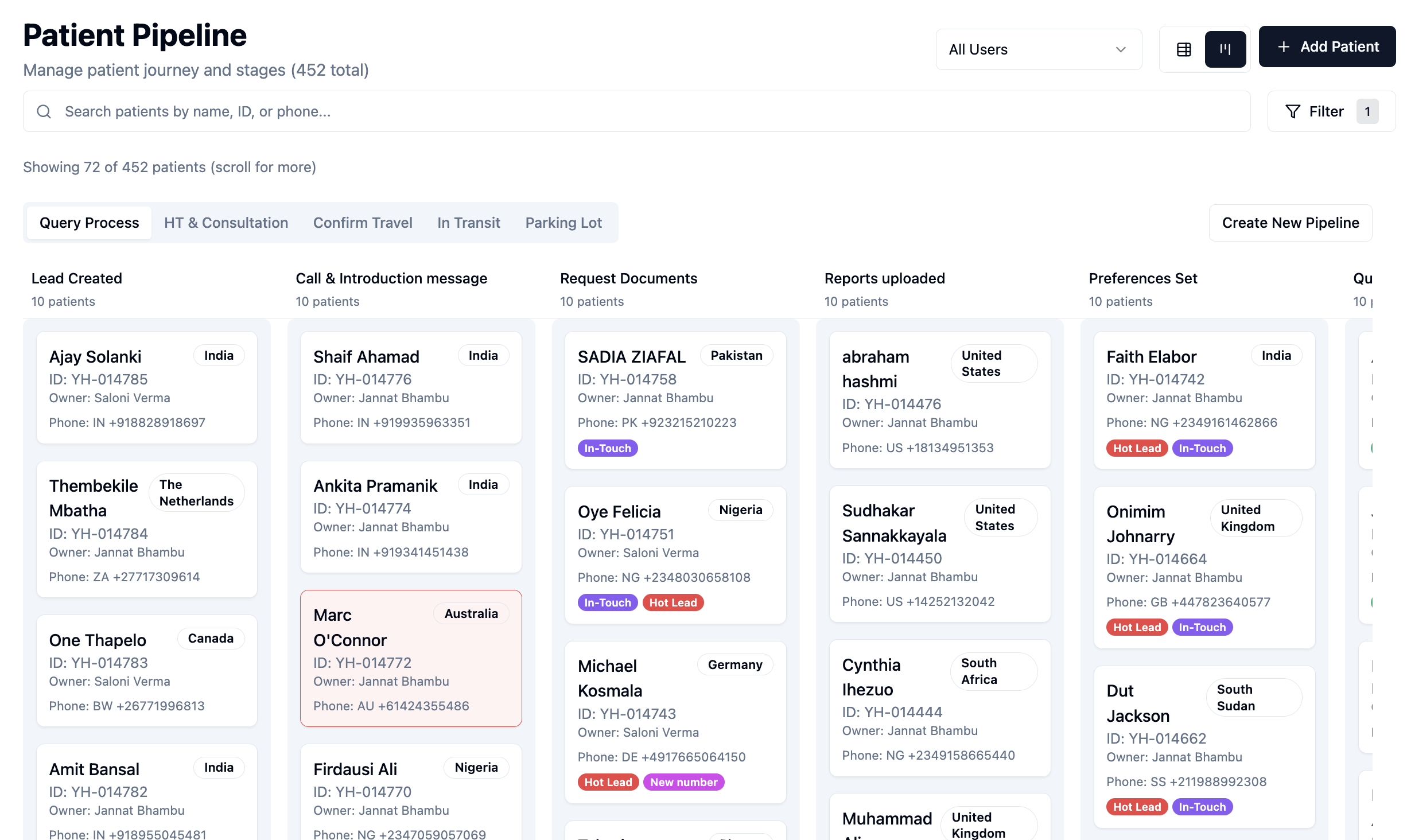
Task: Open Michael Kosmala patient card
Action: coord(675,722)
